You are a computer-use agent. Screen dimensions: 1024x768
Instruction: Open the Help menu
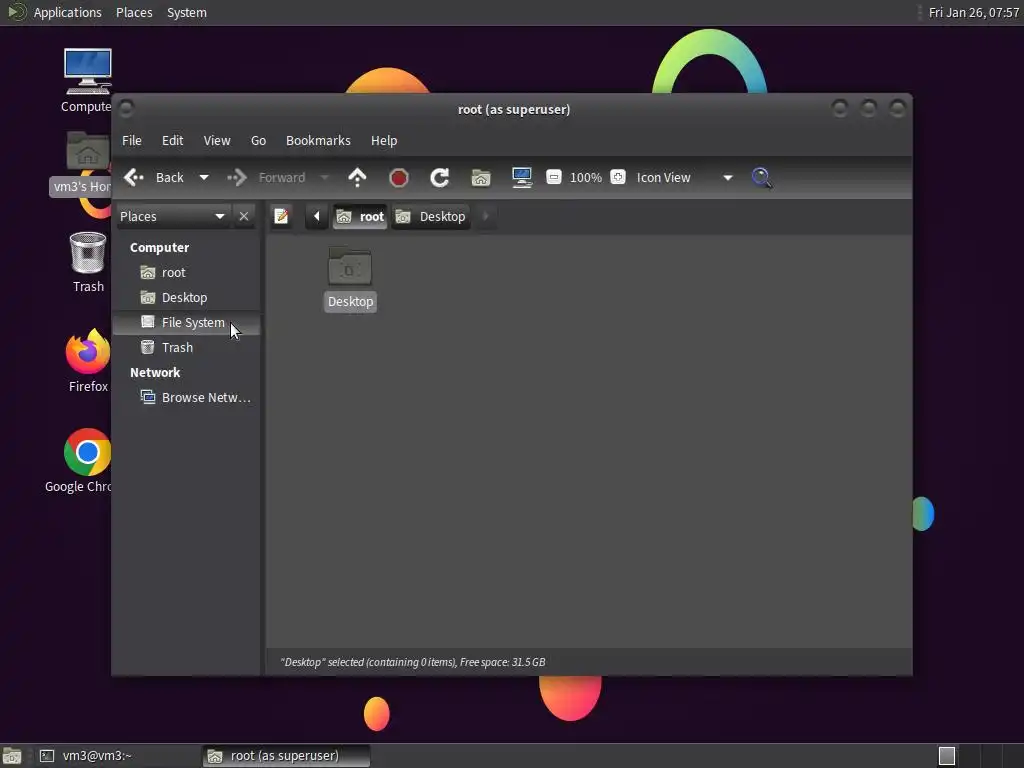tap(384, 140)
